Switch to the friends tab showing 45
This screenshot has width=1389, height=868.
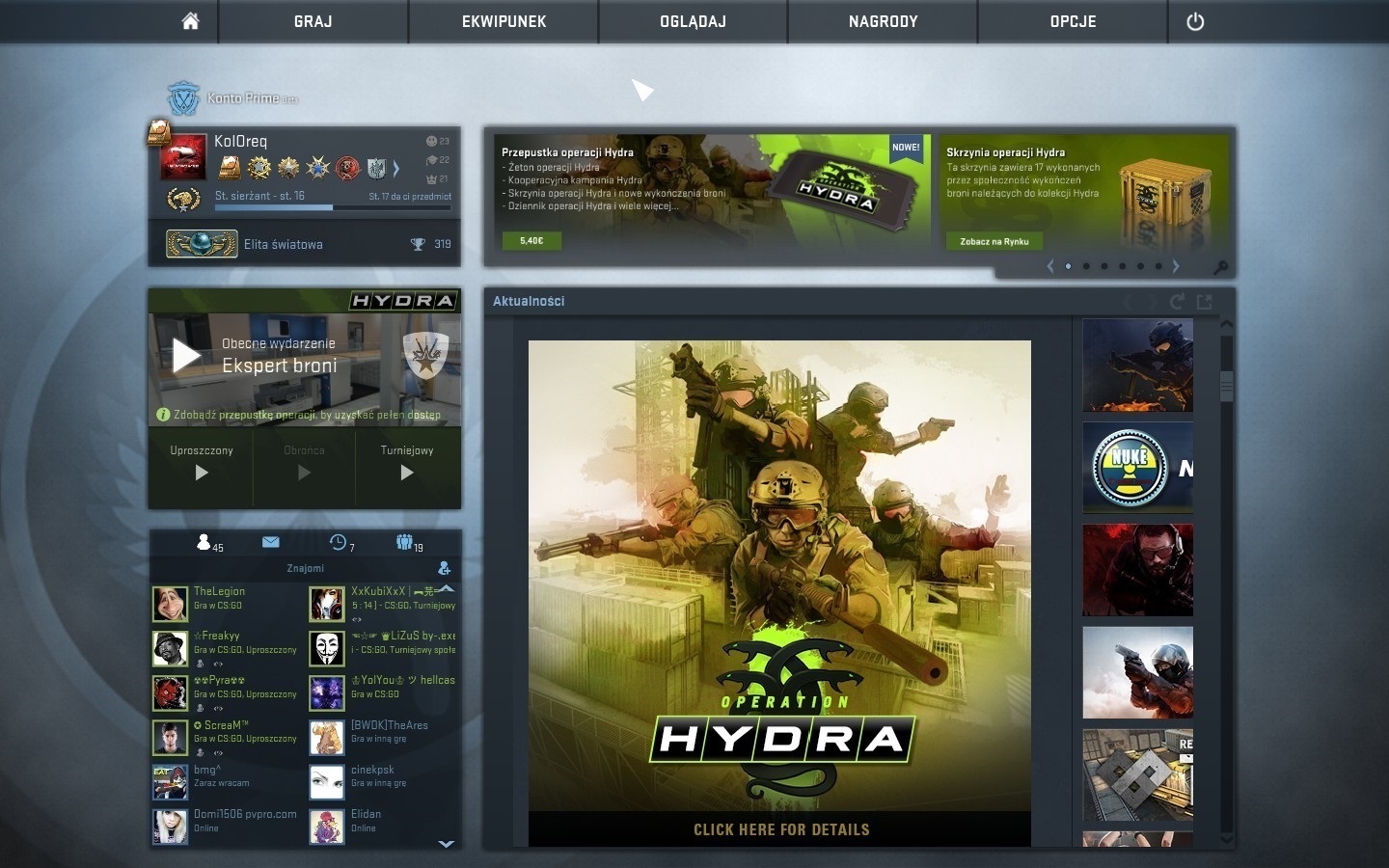click(209, 543)
